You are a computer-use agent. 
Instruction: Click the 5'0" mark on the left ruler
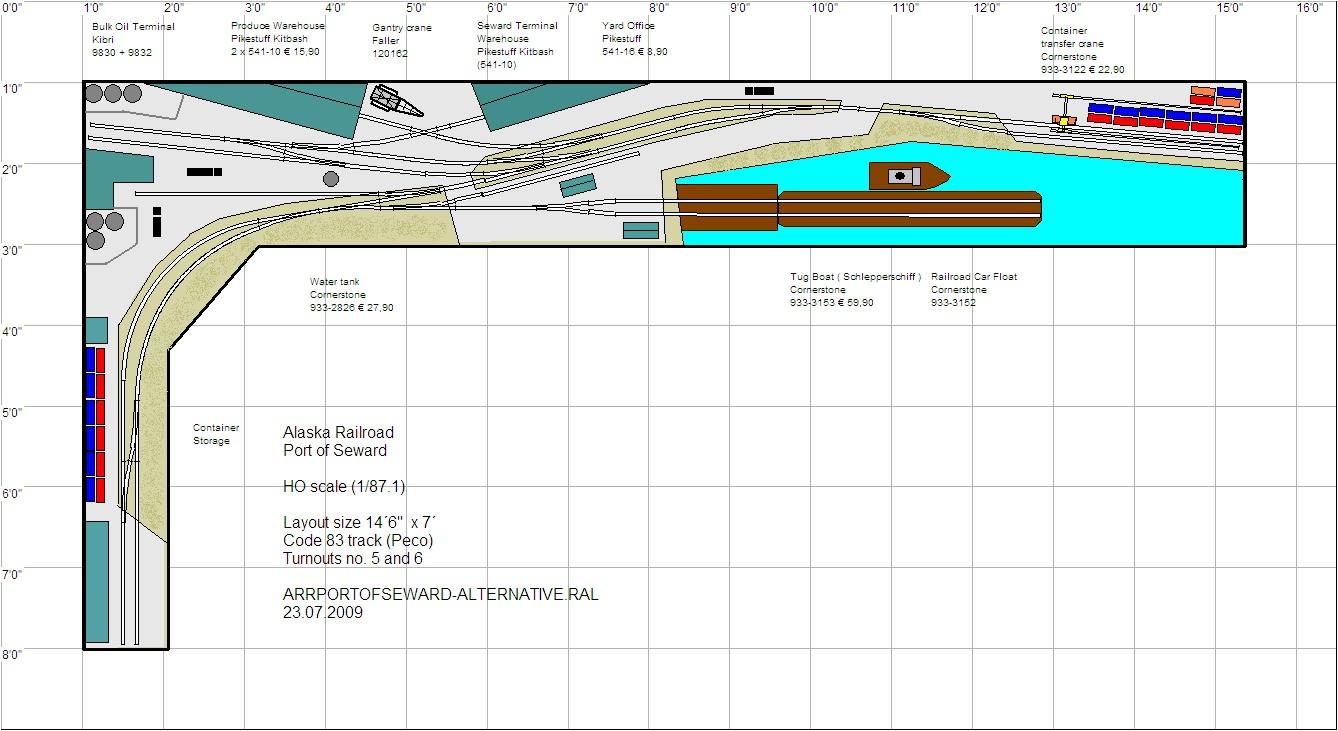pos(12,412)
